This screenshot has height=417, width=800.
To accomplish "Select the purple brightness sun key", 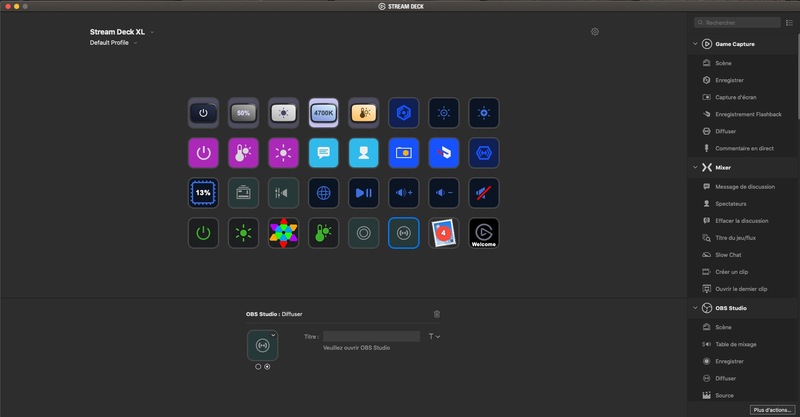I will click(284, 153).
